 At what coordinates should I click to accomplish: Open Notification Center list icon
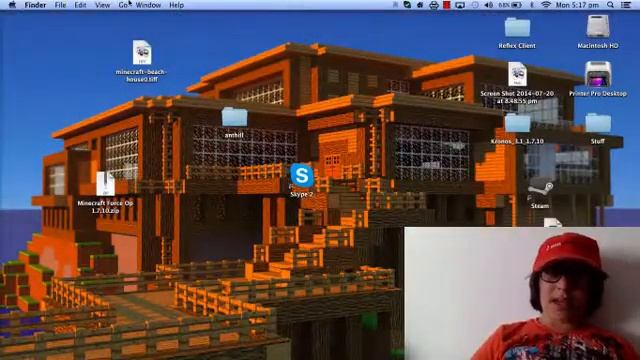click(x=626, y=5)
